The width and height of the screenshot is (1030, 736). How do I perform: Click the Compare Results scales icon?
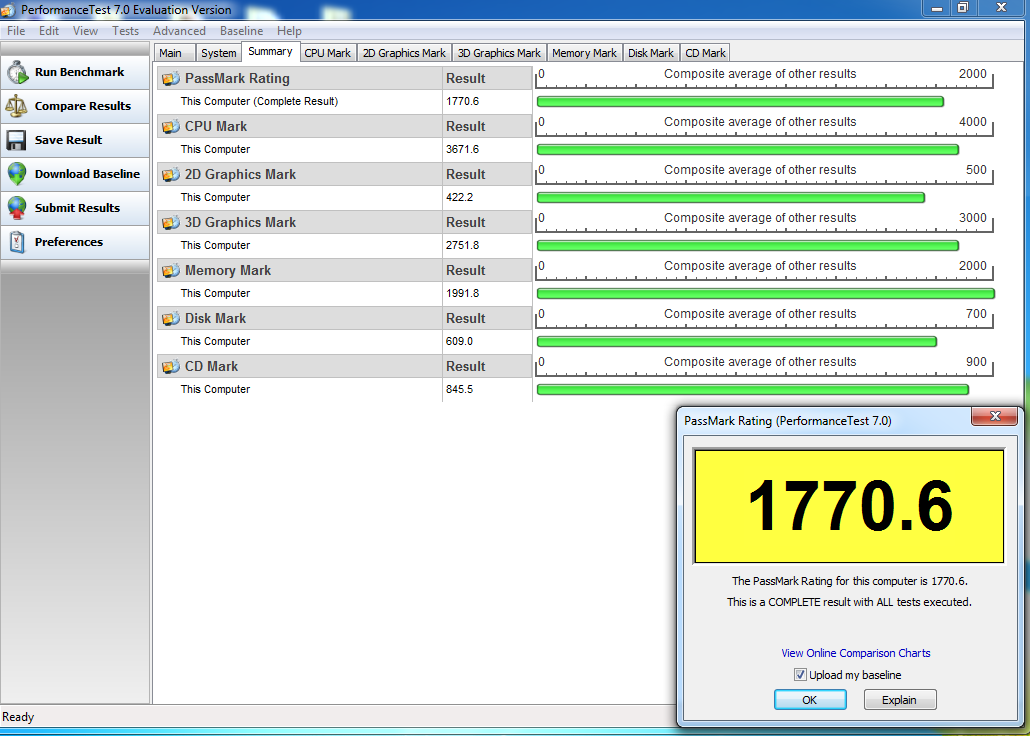click(17, 106)
